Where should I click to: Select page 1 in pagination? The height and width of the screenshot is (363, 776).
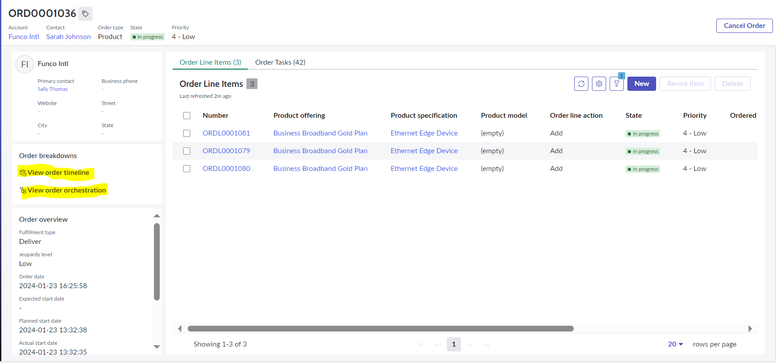pyautogui.click(x=454, y=344)
